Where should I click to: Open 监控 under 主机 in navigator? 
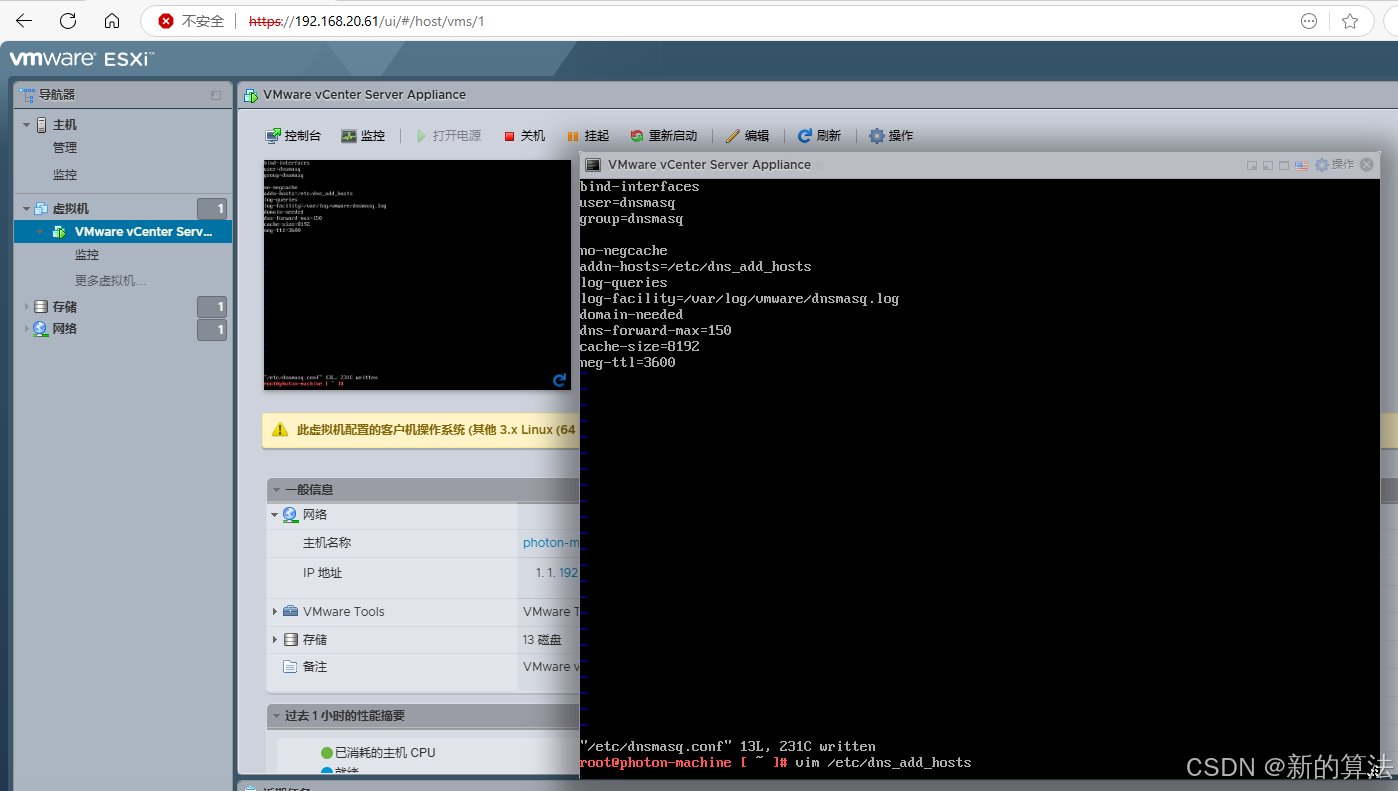[x=65, y=175]
